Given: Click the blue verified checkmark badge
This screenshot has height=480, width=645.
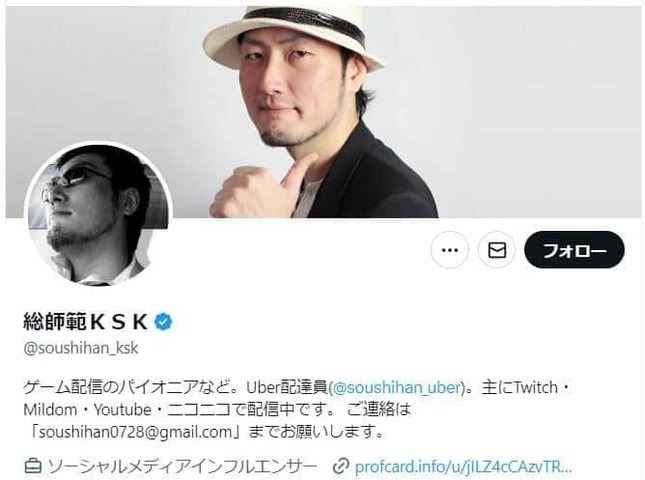Looking at the screenshot, I should pyautogui.click(x=163, y=322).
